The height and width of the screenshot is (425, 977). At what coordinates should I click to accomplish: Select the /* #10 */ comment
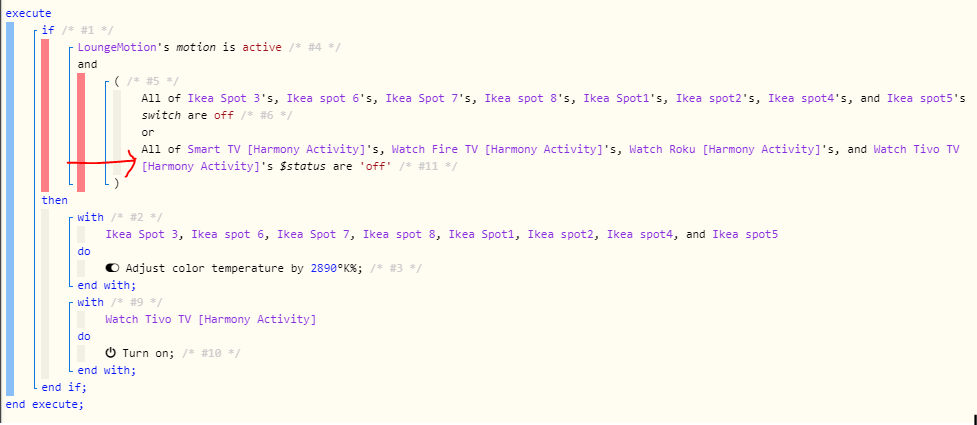tap(211, 353)
